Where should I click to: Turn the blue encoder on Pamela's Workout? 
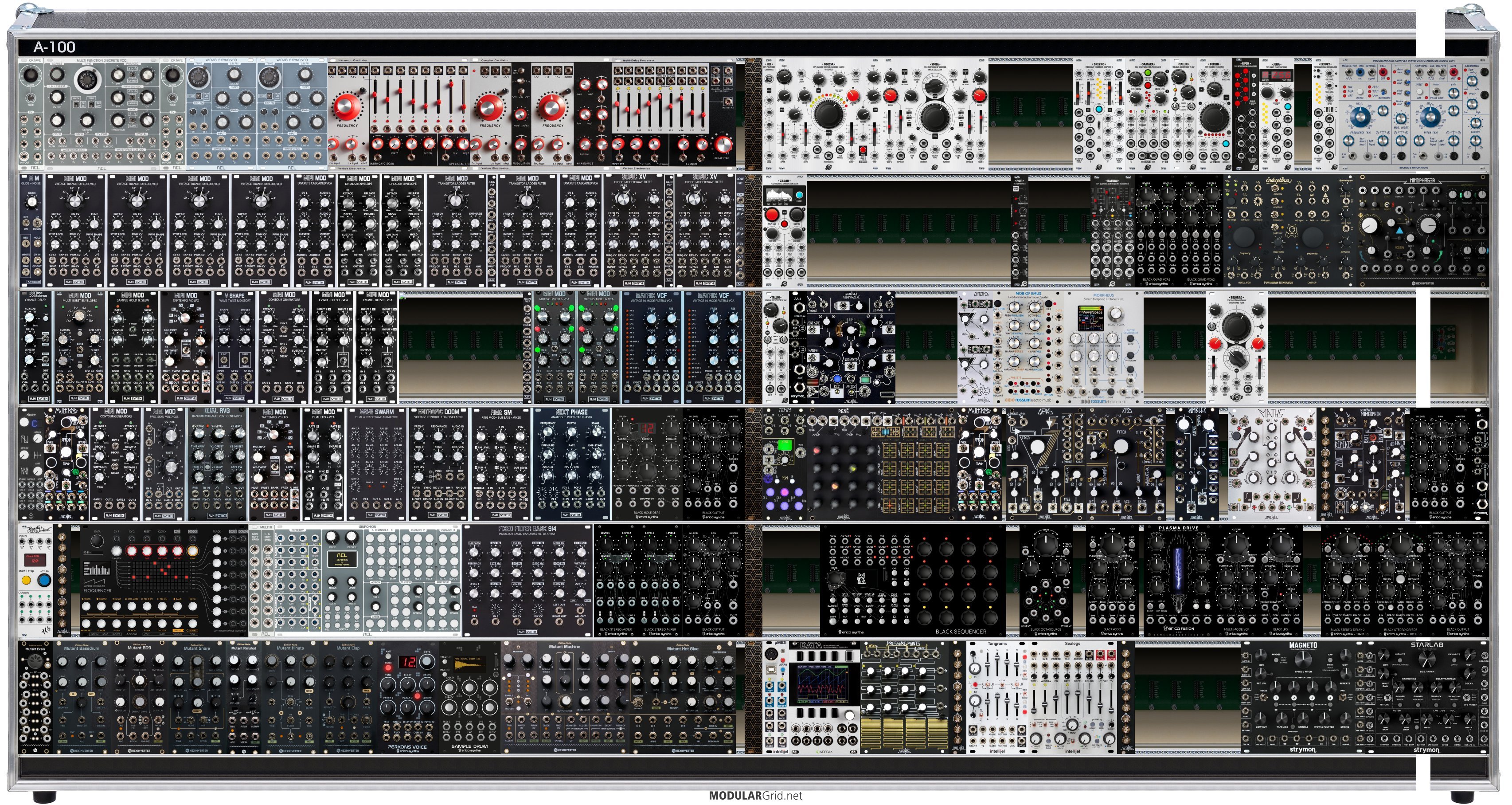44,581
